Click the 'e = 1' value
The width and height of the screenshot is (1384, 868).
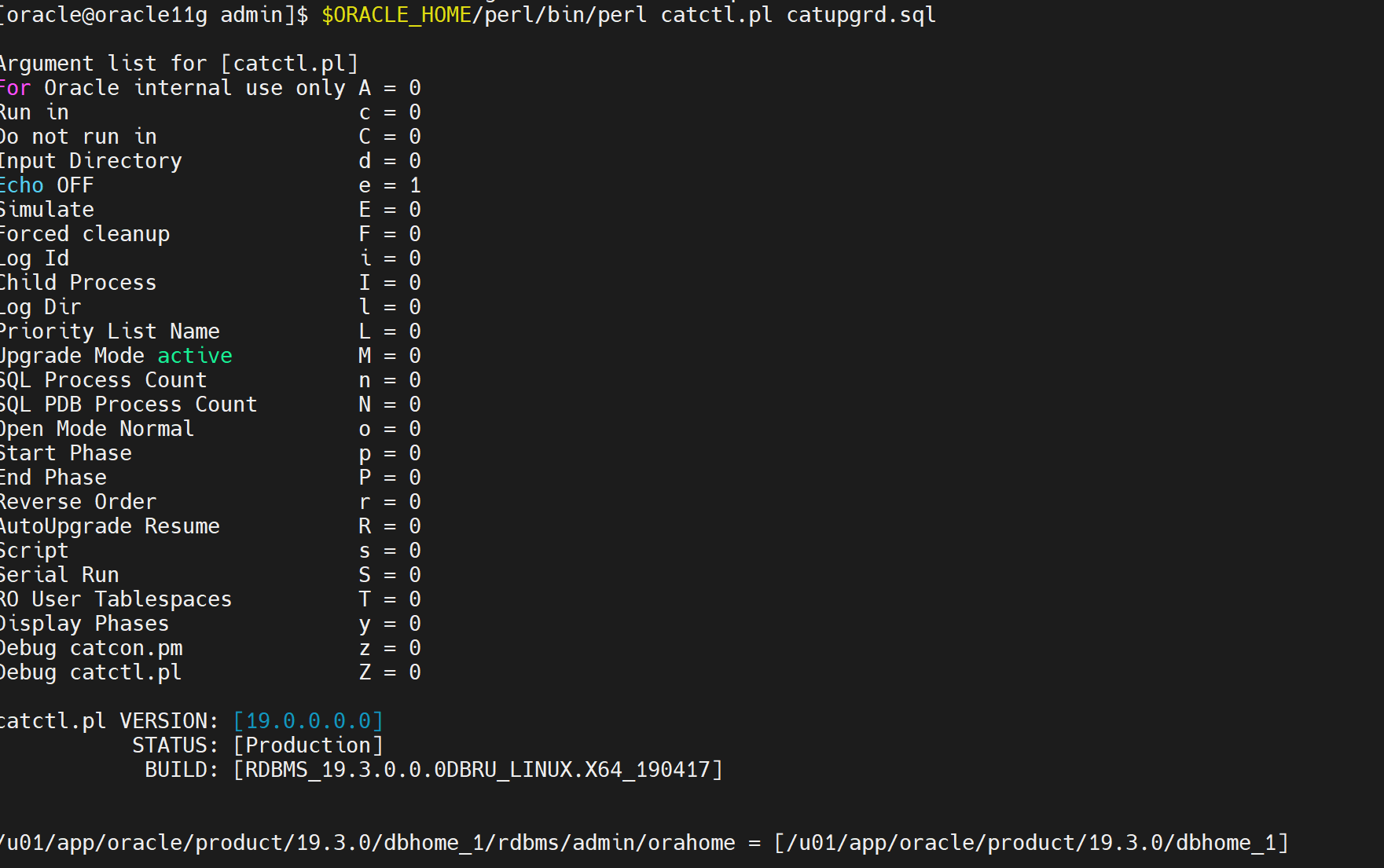pyautogui.click(x=390, y=185)
